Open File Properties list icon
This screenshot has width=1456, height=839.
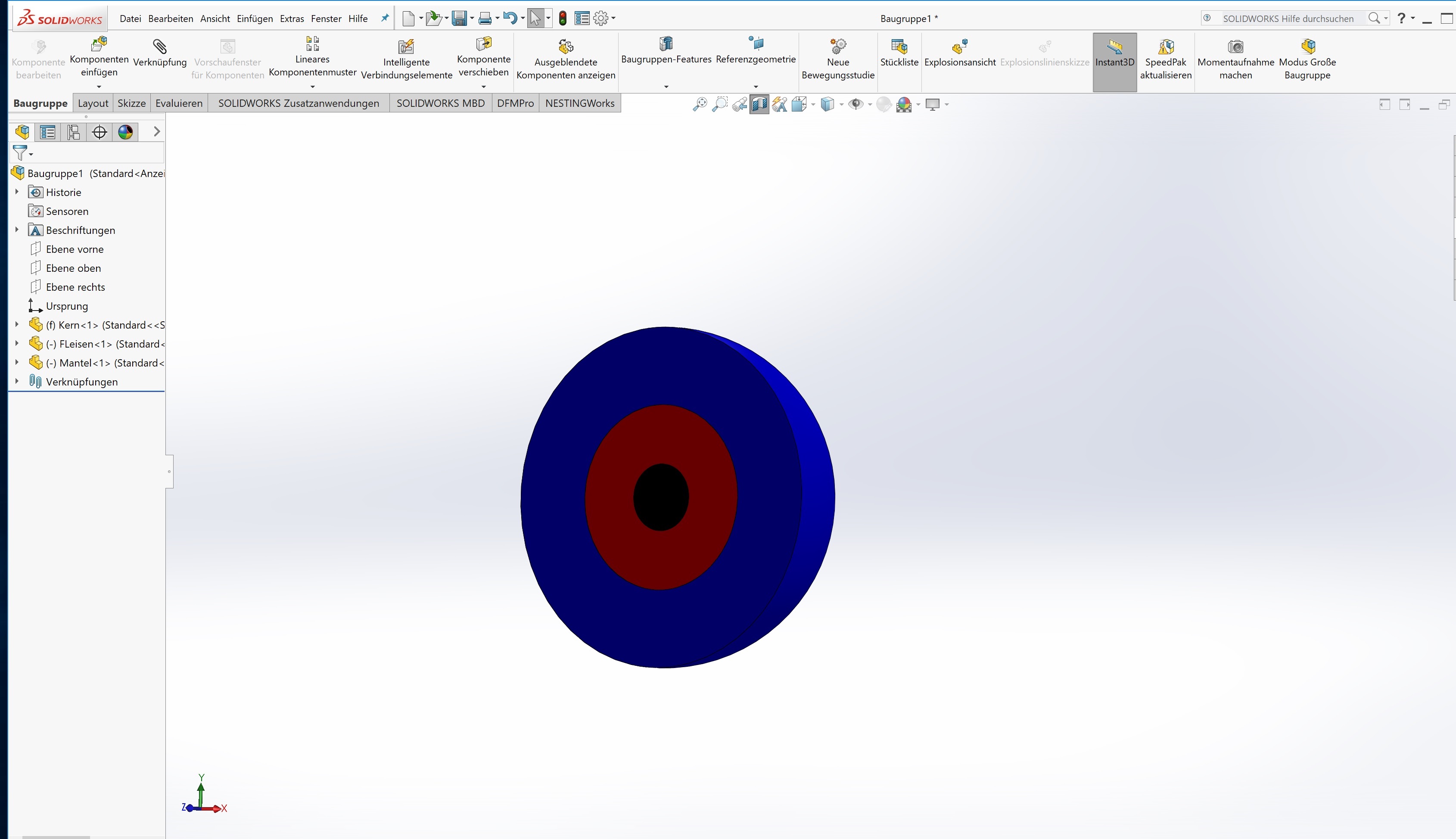tap(582, 19)
